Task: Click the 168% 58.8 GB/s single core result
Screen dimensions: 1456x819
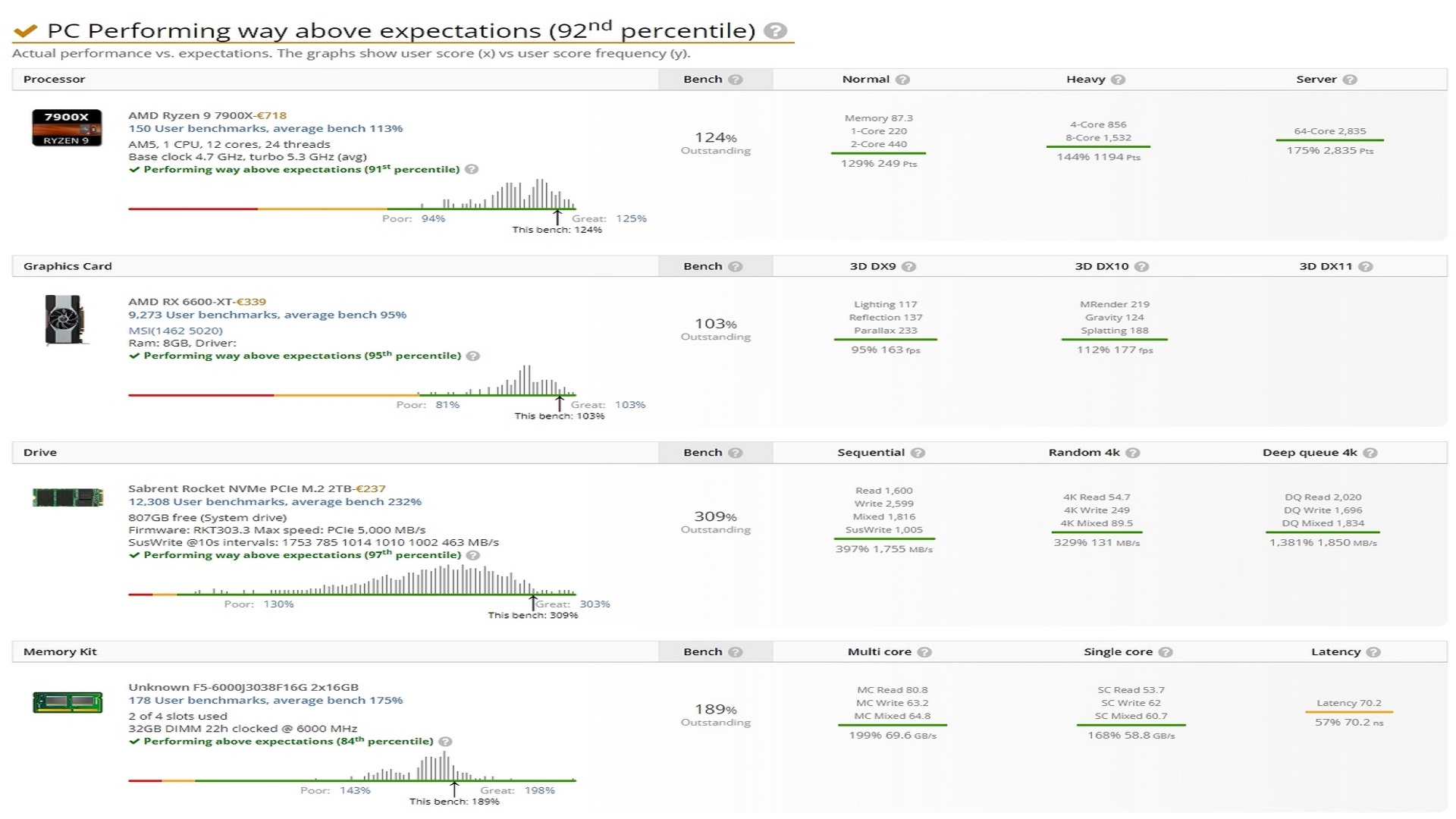Action: [1131, 735]
